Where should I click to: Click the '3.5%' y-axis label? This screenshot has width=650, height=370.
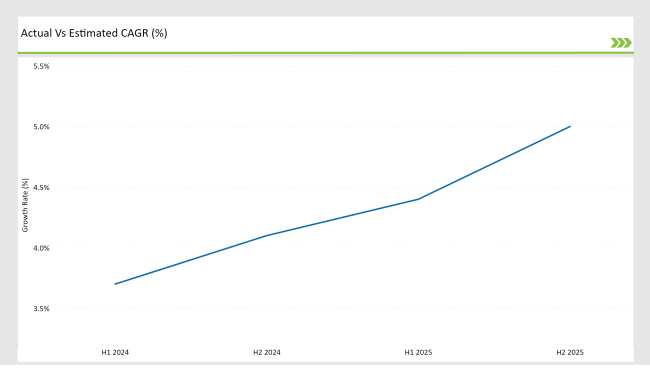[41, 309]
